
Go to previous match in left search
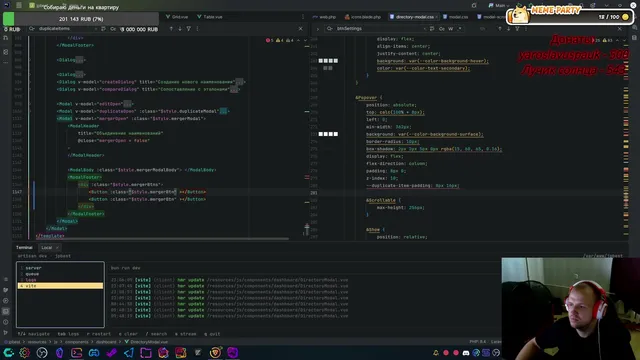pos(171,29)
